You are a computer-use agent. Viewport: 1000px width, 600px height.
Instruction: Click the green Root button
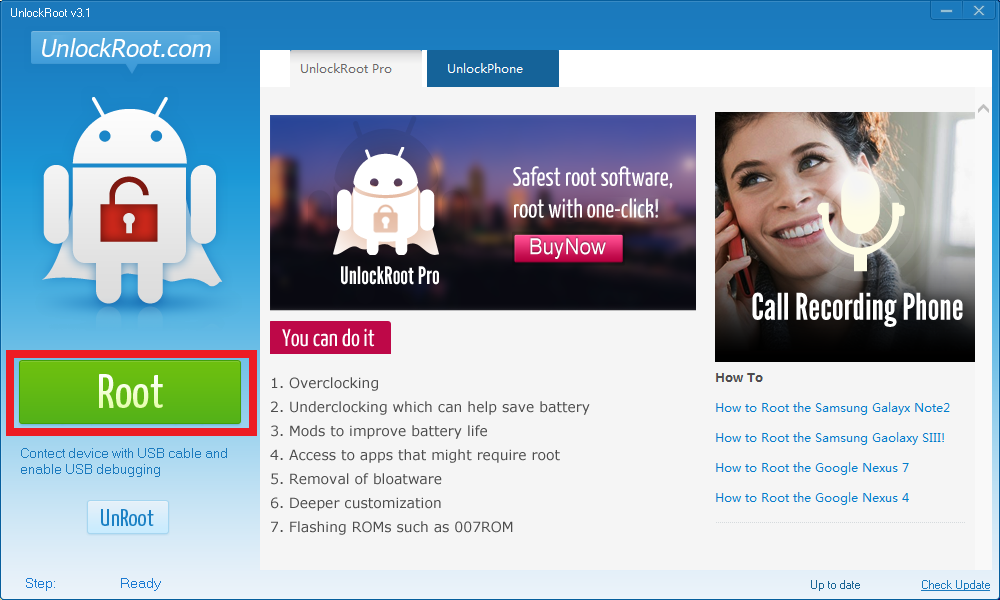click(x=130, y=392)
